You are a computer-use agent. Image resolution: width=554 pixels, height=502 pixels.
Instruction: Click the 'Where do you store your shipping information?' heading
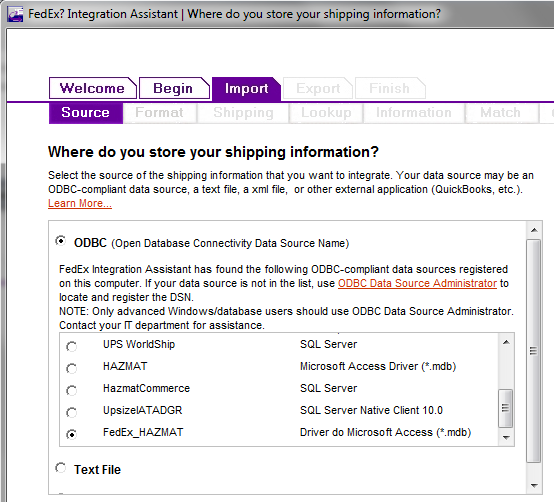213,152
